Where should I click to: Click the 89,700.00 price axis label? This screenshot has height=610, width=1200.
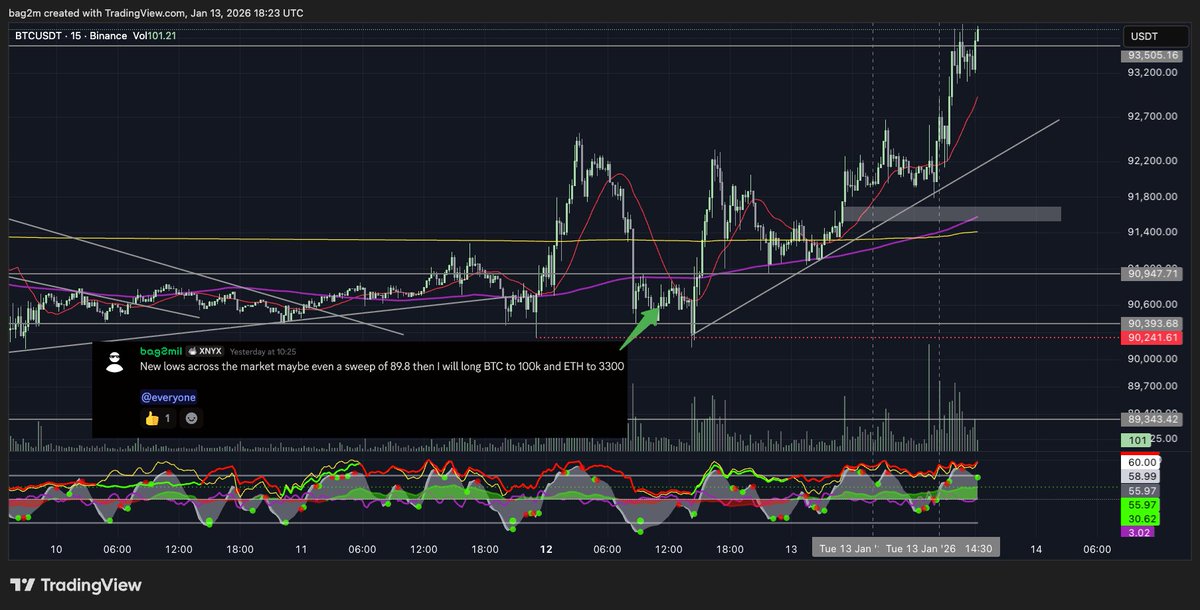[x=1152, y=386]
